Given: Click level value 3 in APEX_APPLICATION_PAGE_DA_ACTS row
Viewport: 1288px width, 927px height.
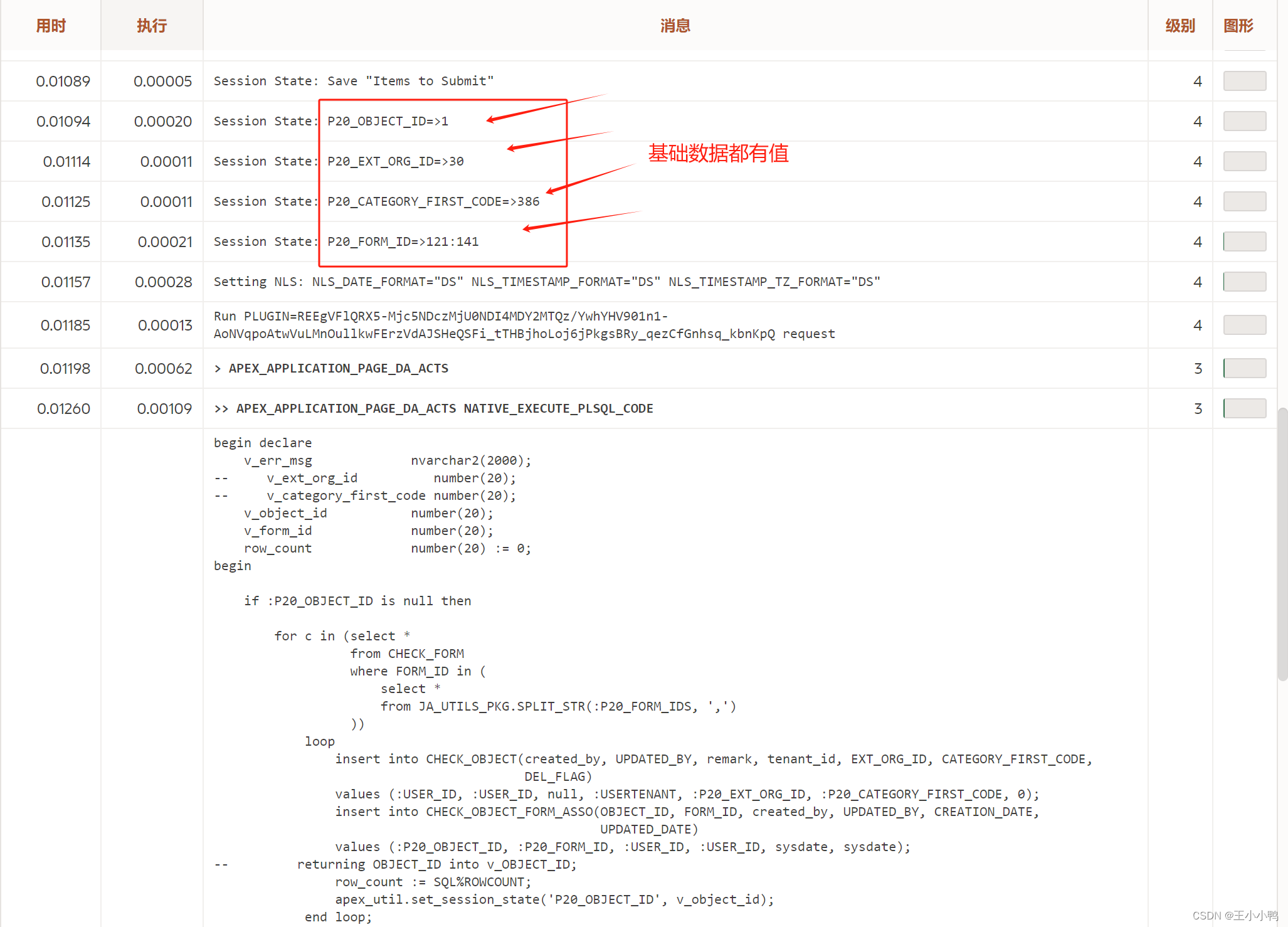Looking at the screenshot, I should coord(1198,368).
